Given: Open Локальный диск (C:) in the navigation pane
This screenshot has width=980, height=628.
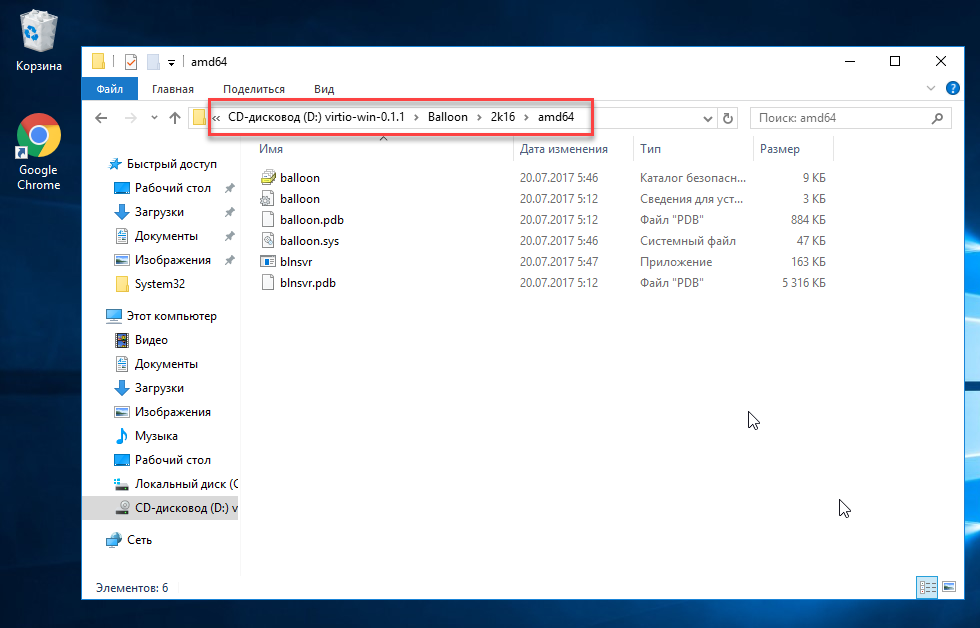Looking at the screenshot, I should point(176,484).
